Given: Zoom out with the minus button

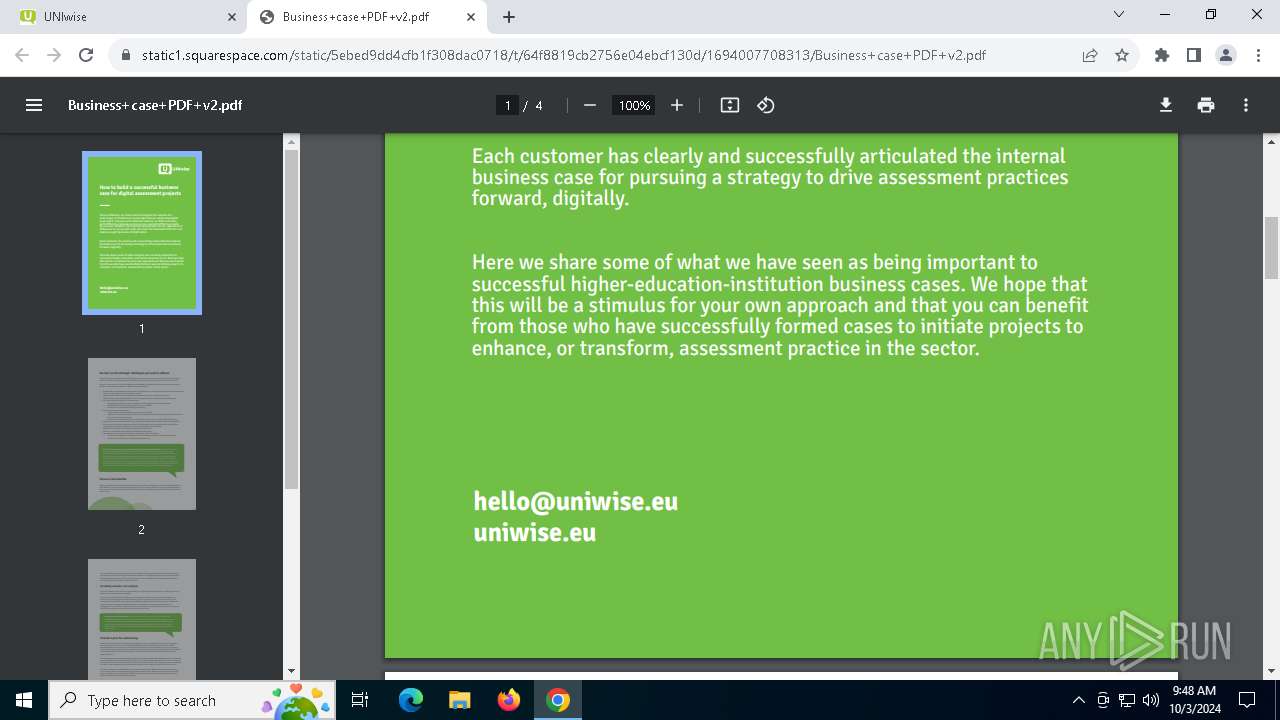Looking at the screenshot, I should (590, 105).
